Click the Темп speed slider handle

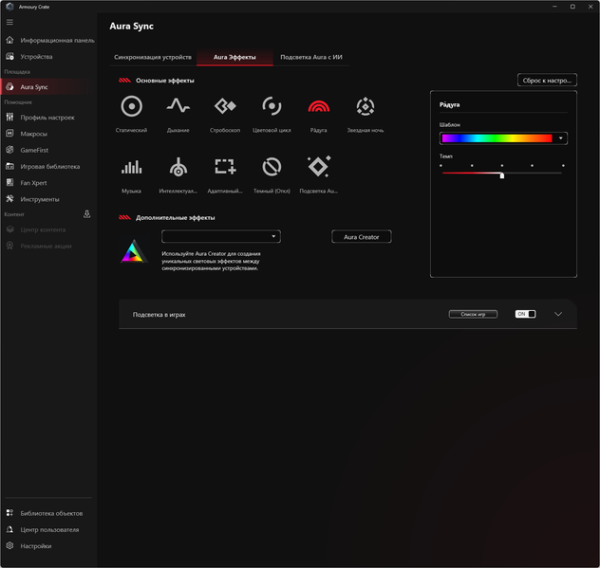coord(502,175)
